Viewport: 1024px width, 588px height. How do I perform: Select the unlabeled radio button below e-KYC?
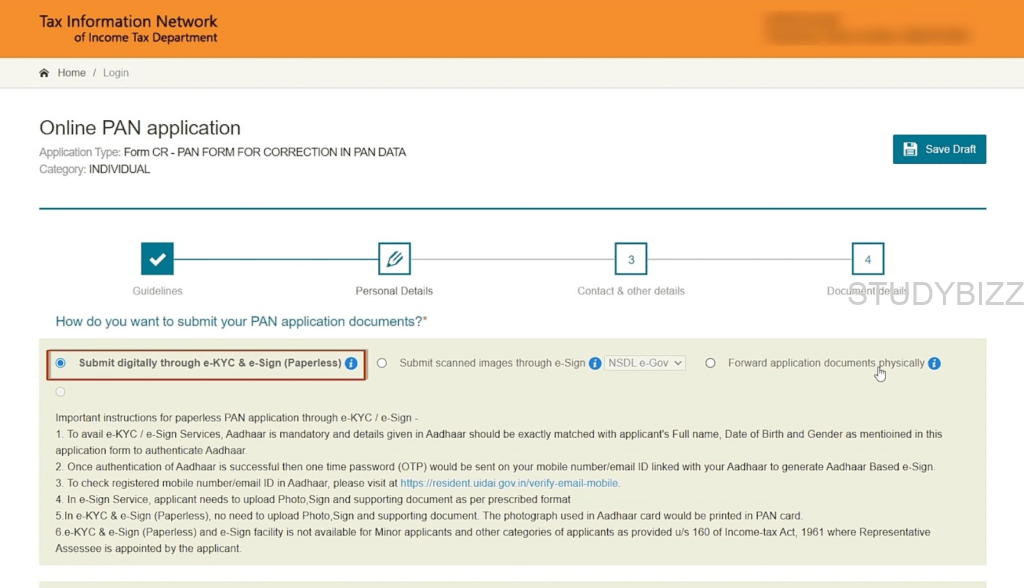(61, 392)
